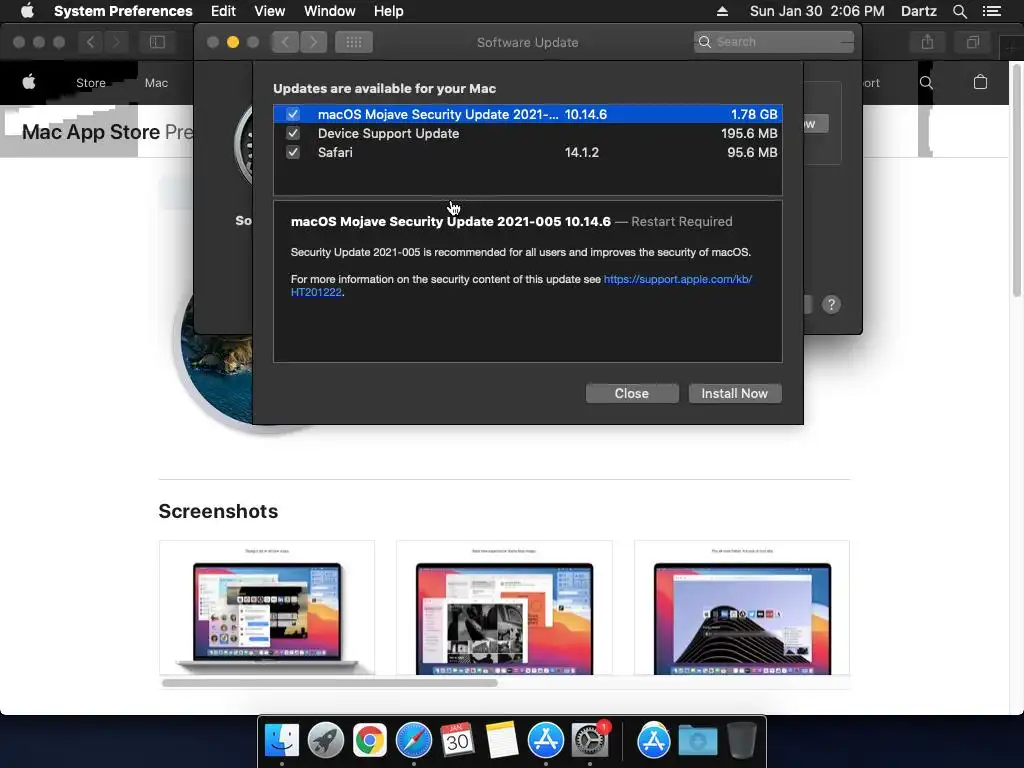Open Finder from the Dock
1024x768 pixels.
pos(281,741)
